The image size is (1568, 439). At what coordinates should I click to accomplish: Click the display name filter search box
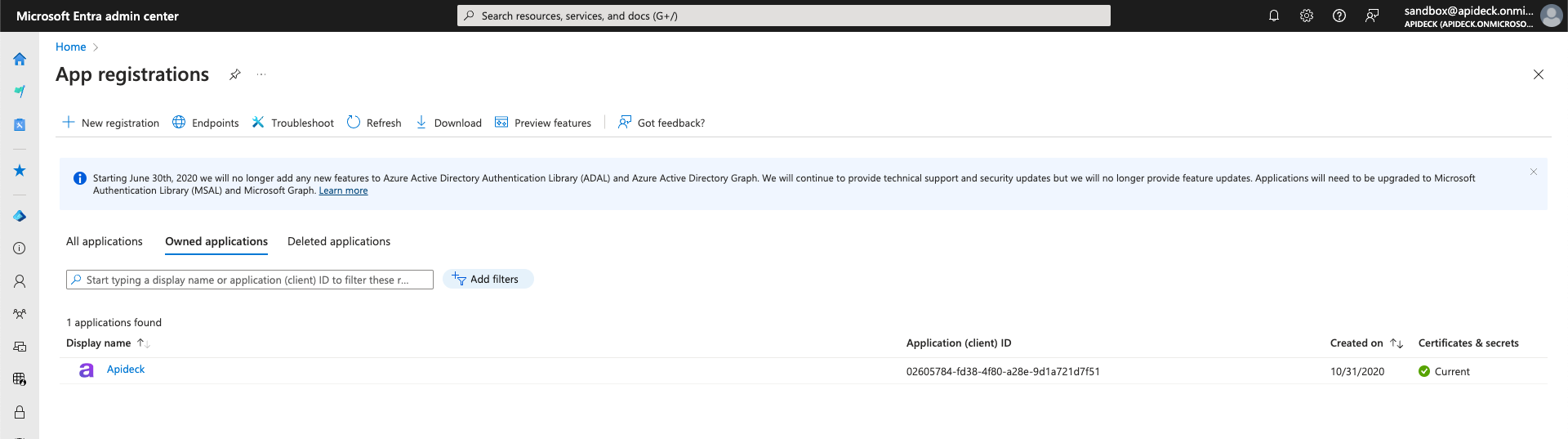(x=250, y=280)
